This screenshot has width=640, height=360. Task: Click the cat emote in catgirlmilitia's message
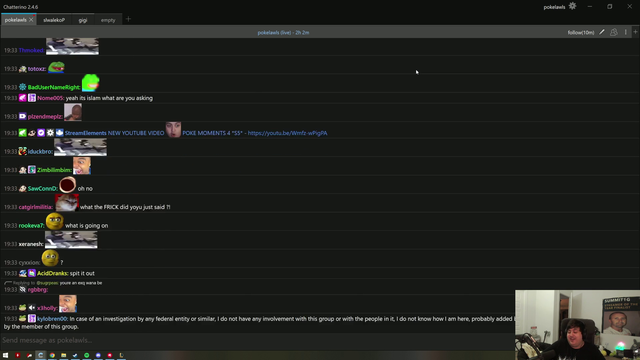[x=67, y=203]
